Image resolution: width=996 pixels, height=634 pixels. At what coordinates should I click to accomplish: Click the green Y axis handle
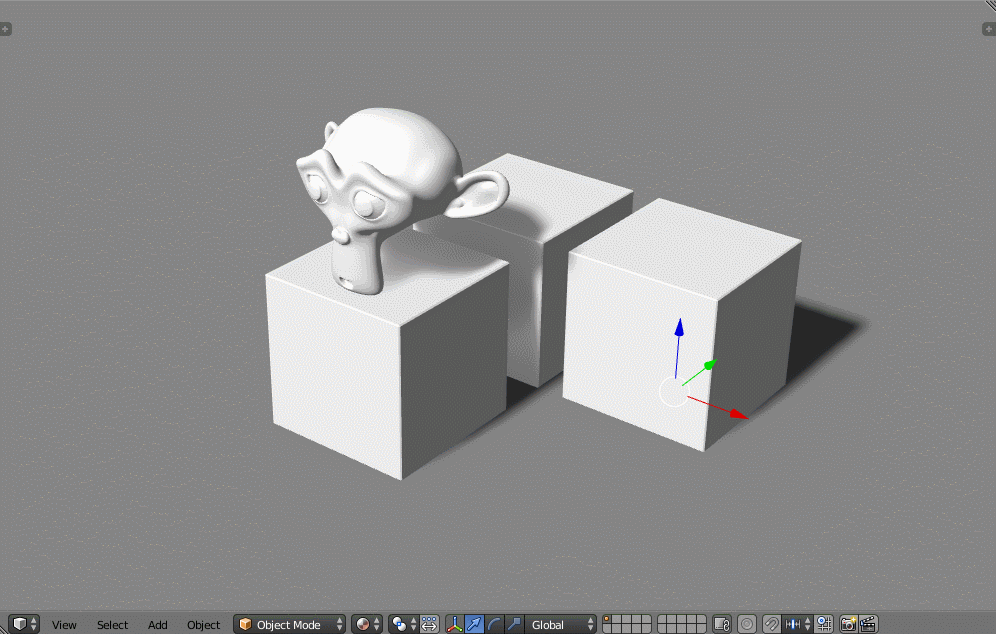710,365
